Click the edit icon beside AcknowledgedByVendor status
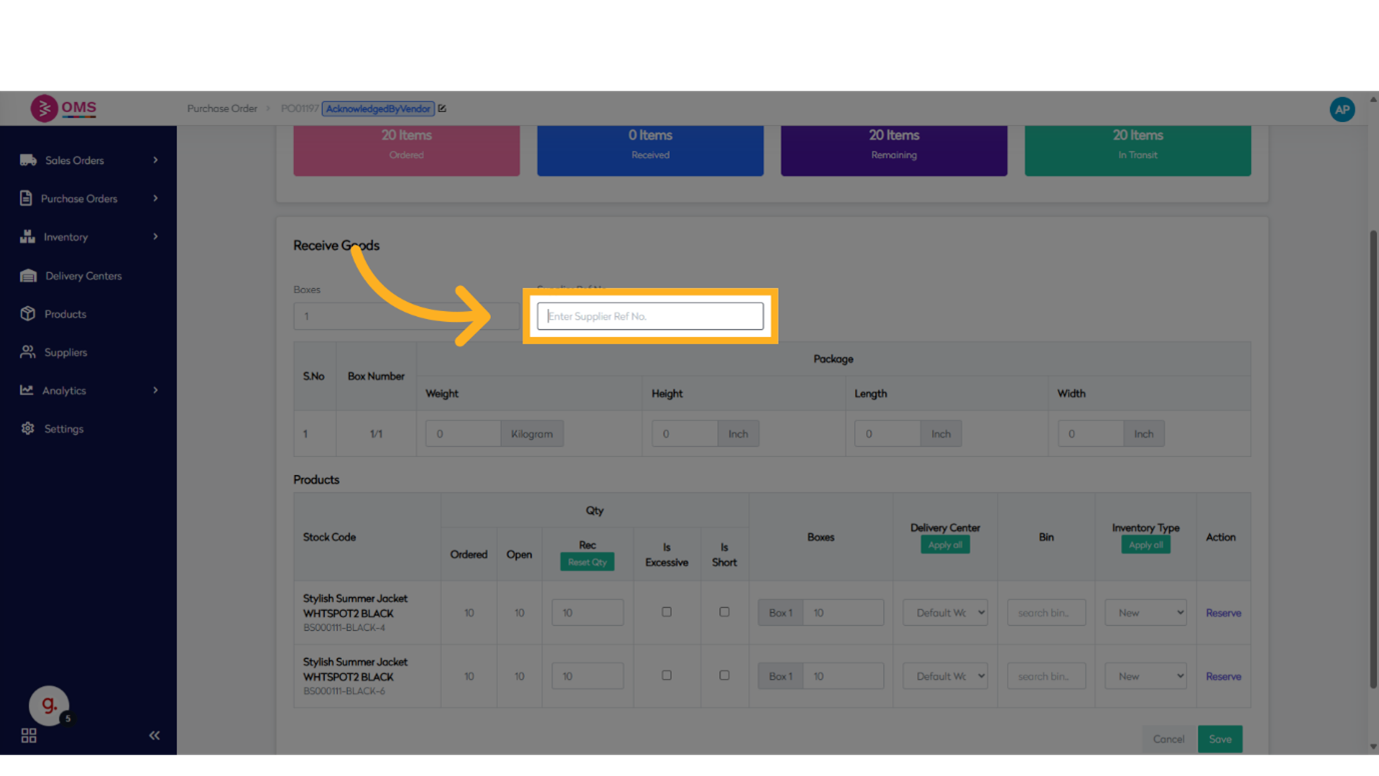Screen dimensions: 1379x776 point(442,109)
